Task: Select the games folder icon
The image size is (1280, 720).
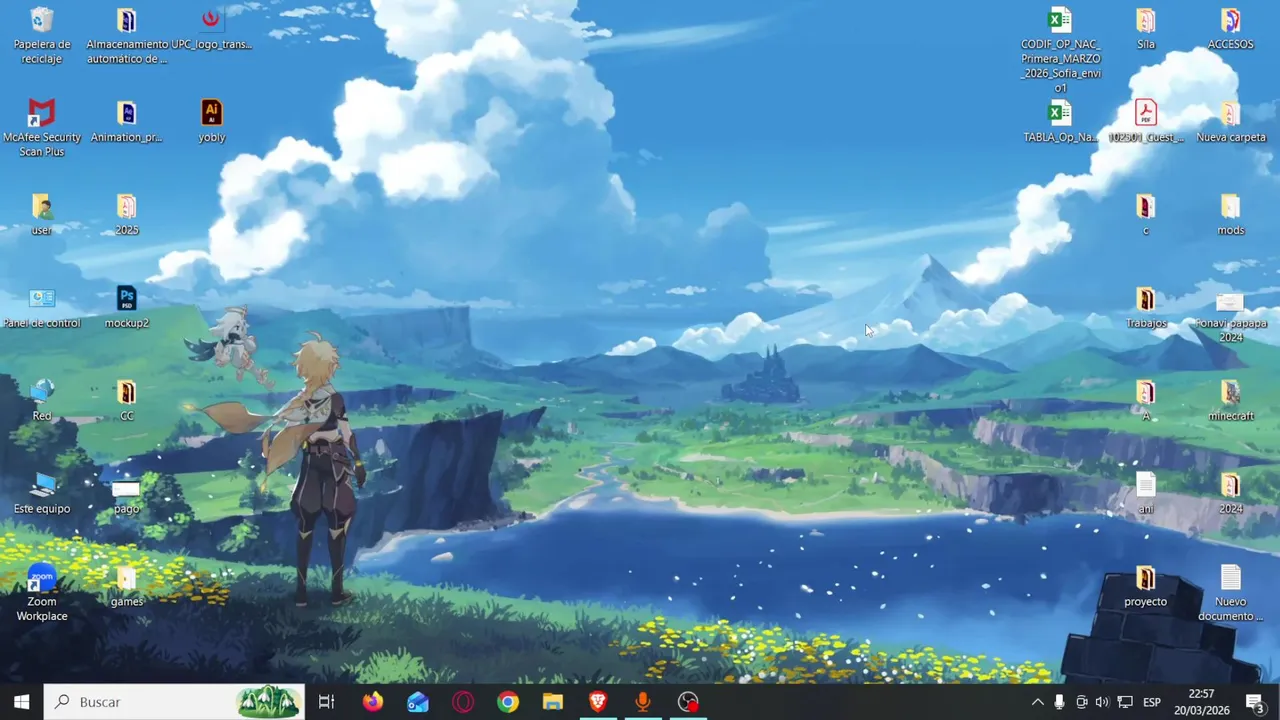Action: (x=127, y=586)
